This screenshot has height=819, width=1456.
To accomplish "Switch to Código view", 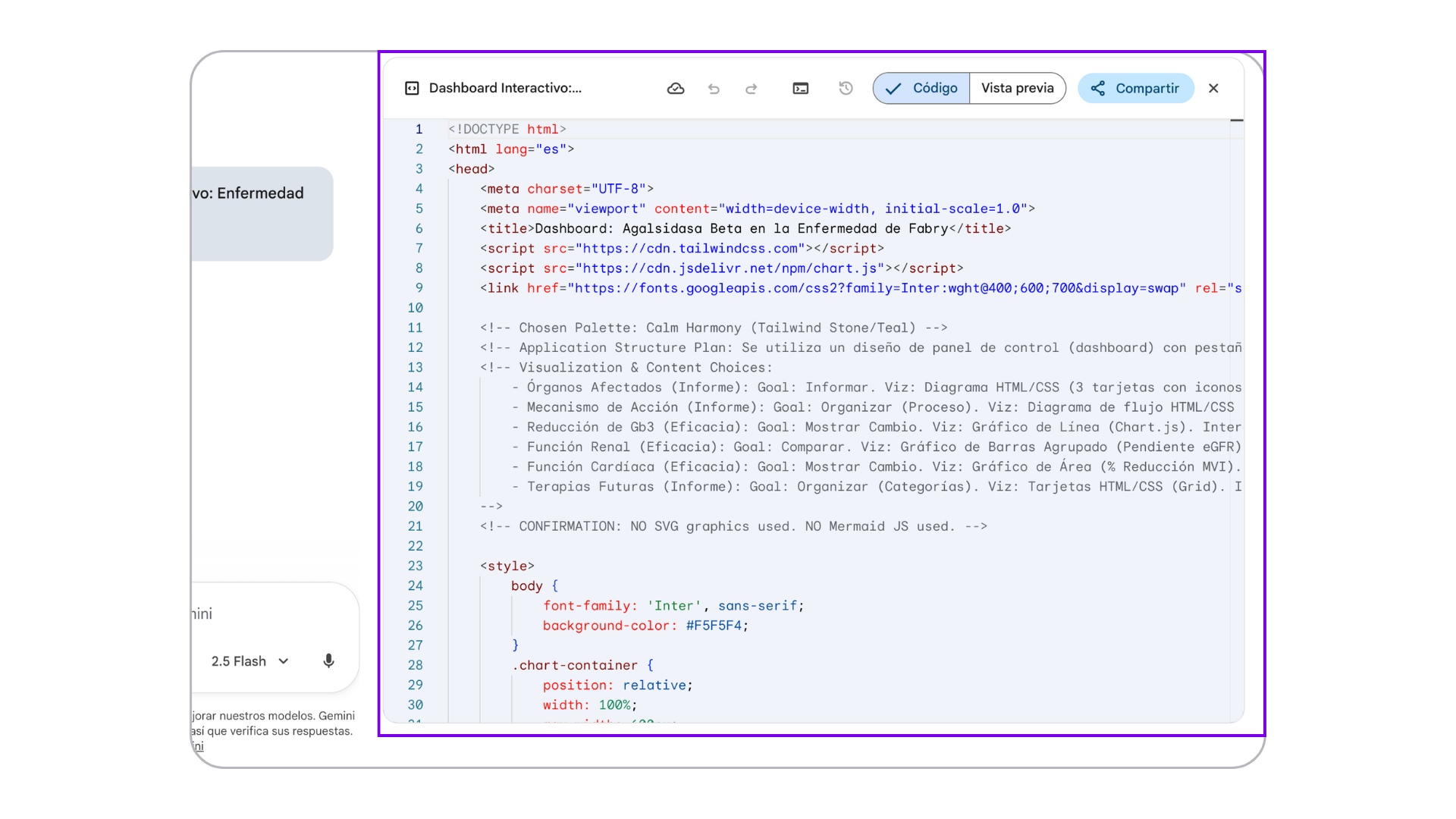I will coord(921,89).
